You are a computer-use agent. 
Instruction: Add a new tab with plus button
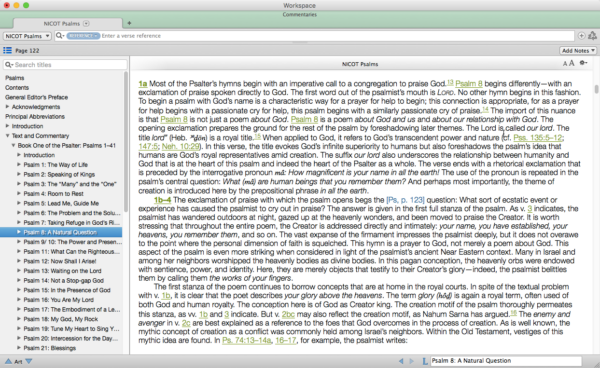pos(129,23)
